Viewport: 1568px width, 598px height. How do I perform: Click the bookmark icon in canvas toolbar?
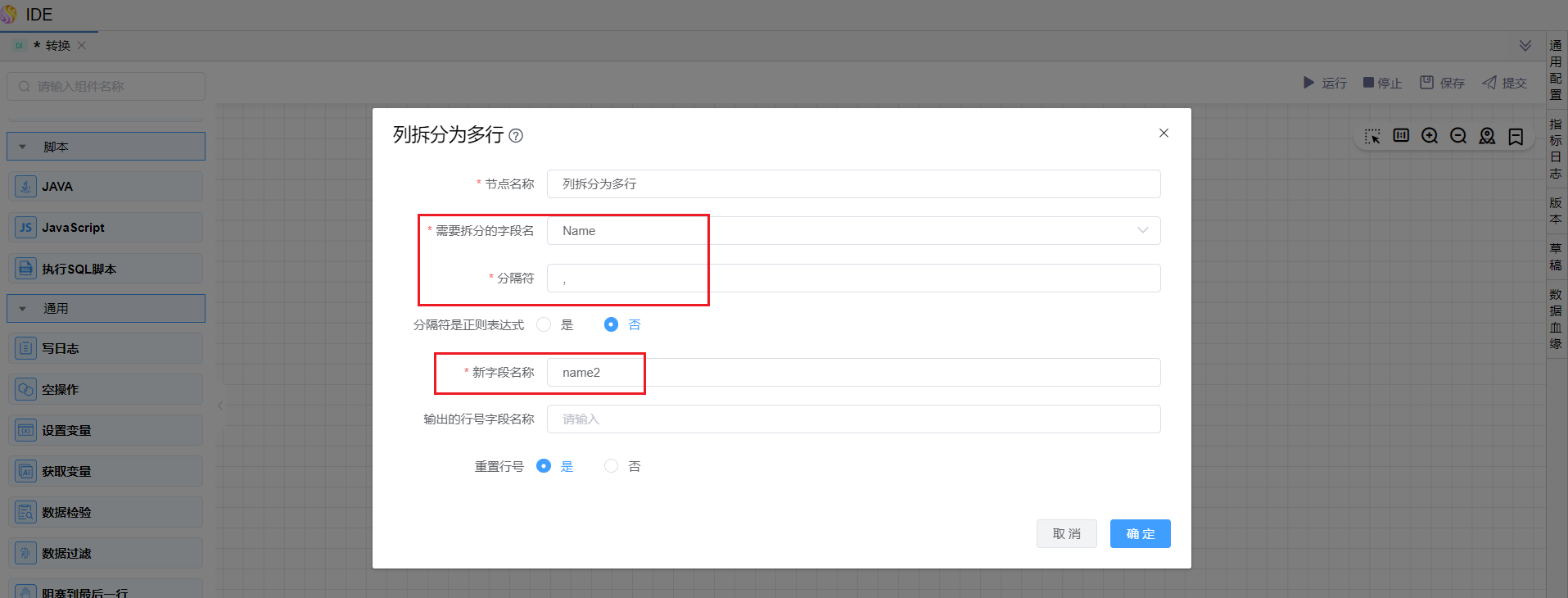pyautogui.click(x=1516, y=136)
